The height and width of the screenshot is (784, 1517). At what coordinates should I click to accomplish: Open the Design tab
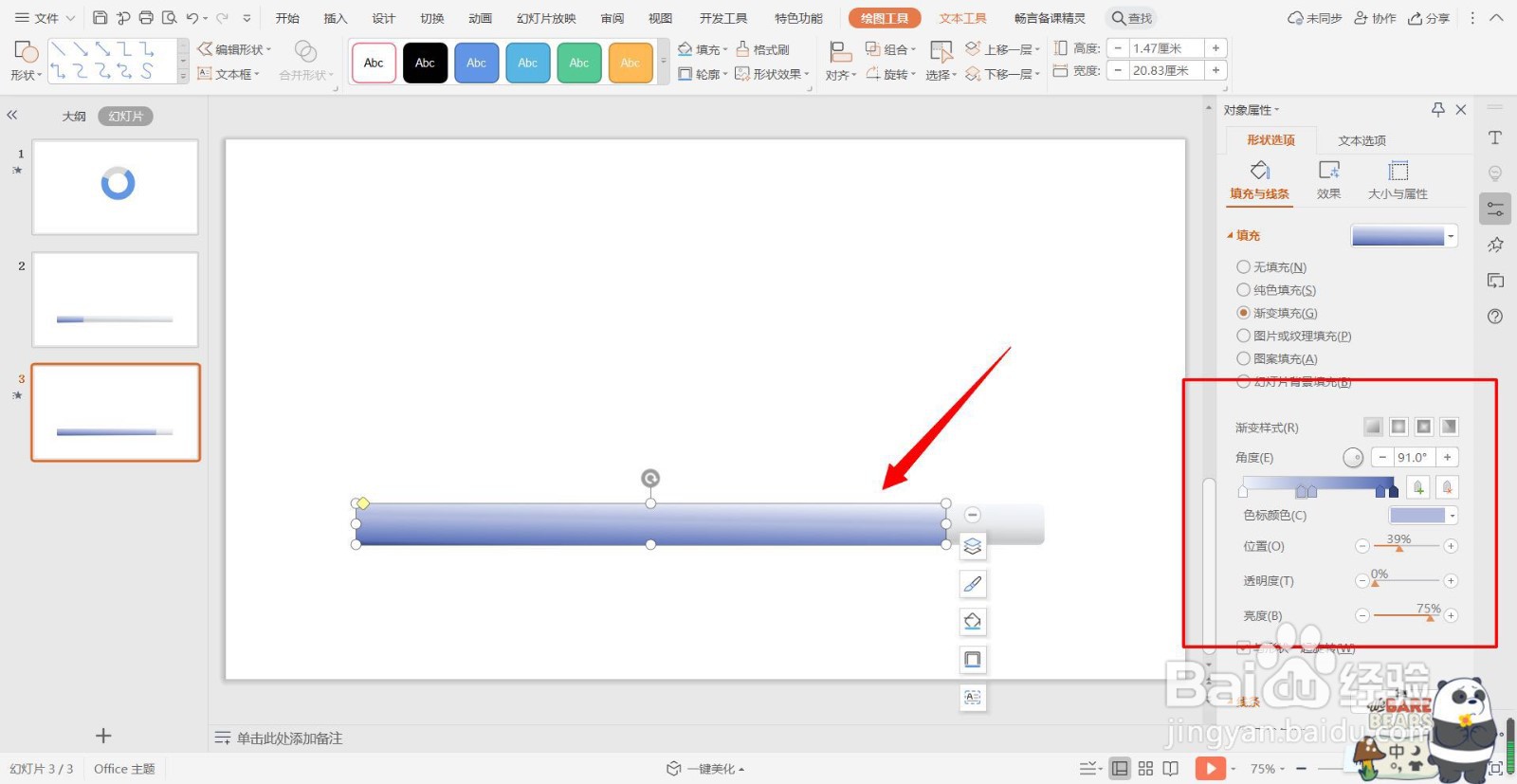[x=384, y=18]
